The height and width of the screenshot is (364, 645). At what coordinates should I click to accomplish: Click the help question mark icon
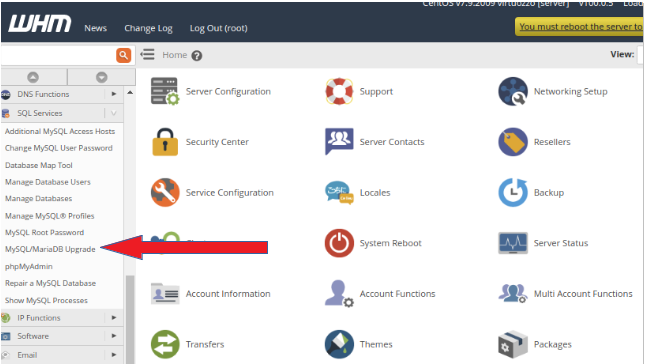coord(197,56)
